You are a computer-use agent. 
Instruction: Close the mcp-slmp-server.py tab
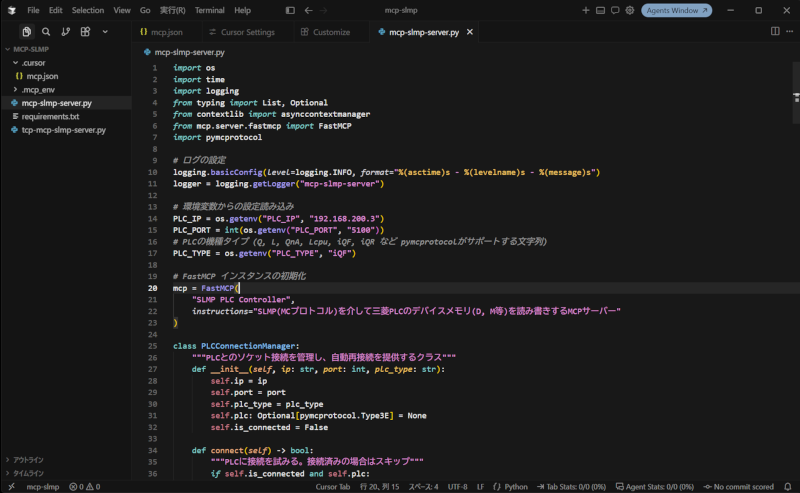[x=469, y=32]
